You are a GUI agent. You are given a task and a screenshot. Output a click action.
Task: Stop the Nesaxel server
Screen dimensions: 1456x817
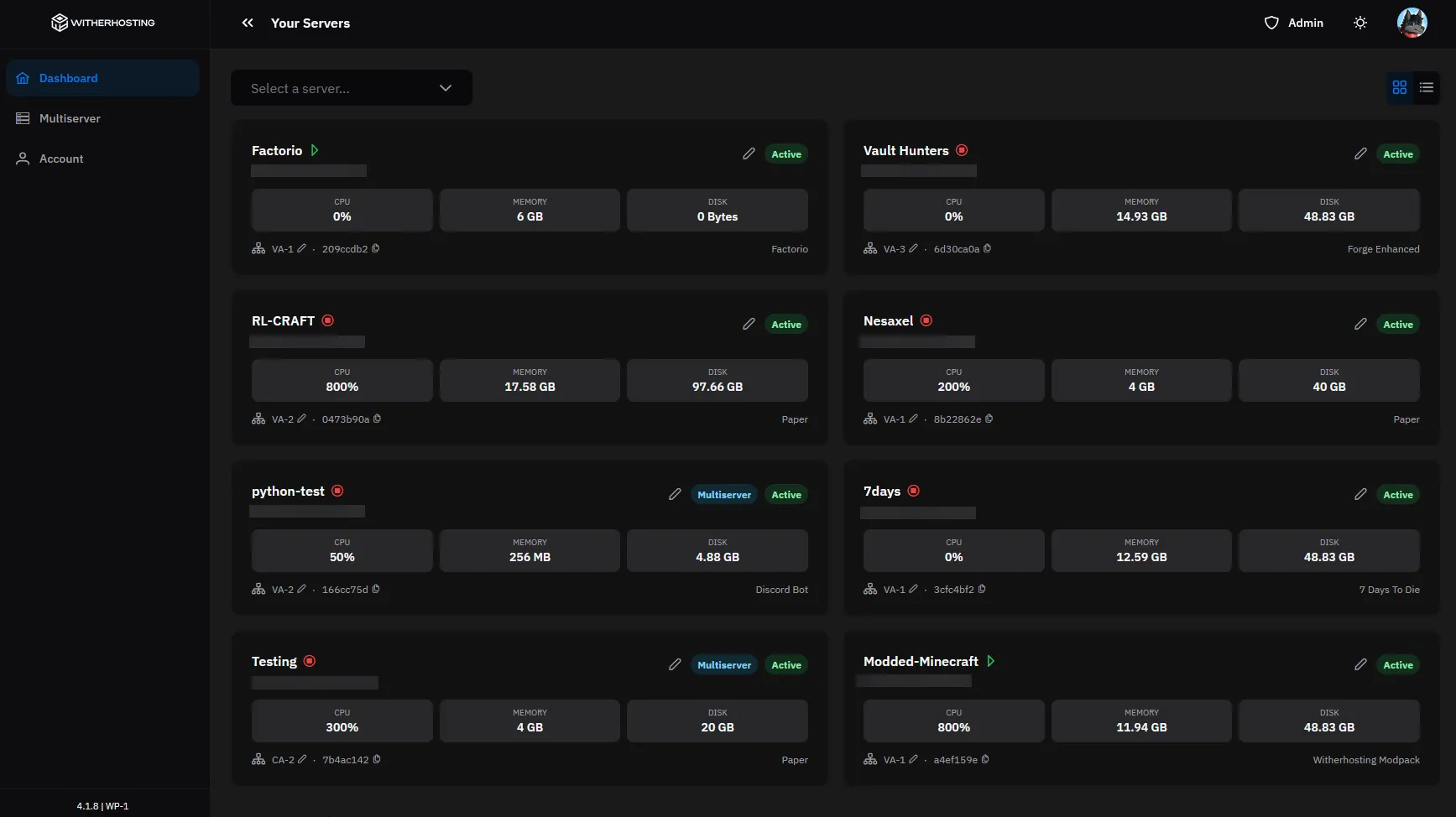[926, 320]
